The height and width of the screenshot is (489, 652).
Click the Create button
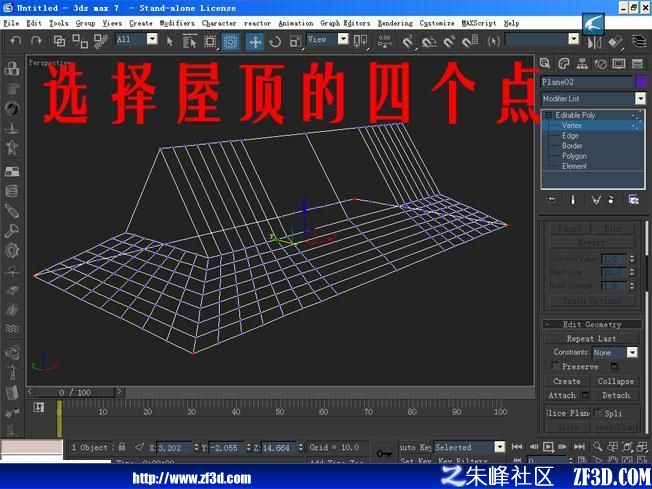coord(567,381)
